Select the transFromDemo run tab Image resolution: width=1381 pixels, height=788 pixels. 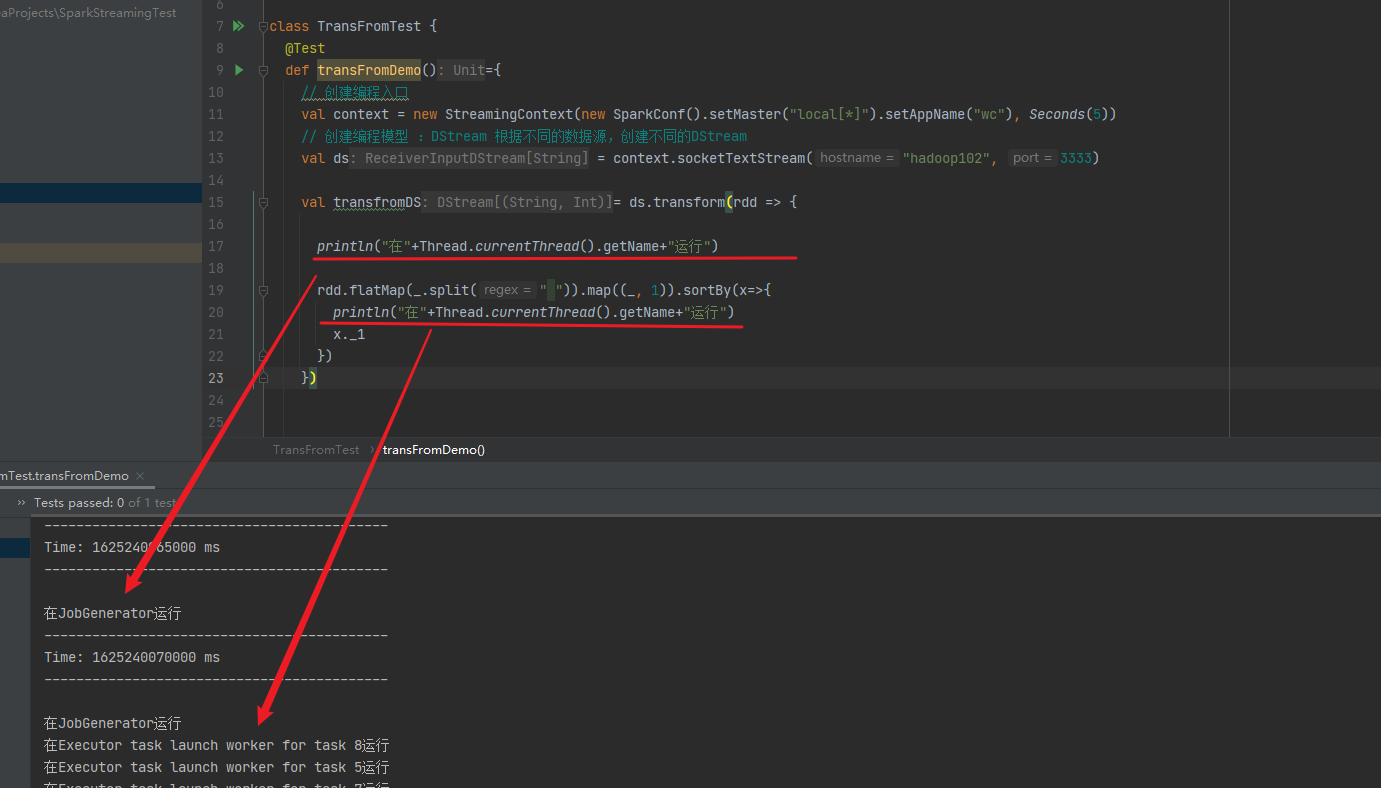click(x=64, y=476)
